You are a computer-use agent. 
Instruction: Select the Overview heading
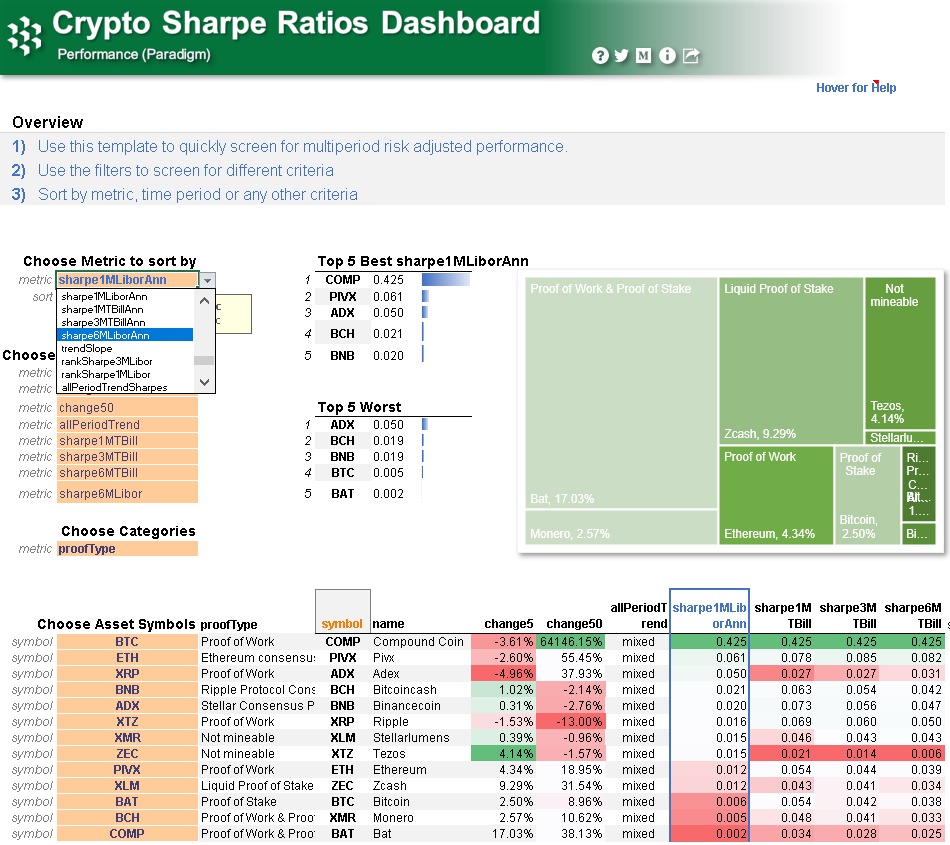47,122
